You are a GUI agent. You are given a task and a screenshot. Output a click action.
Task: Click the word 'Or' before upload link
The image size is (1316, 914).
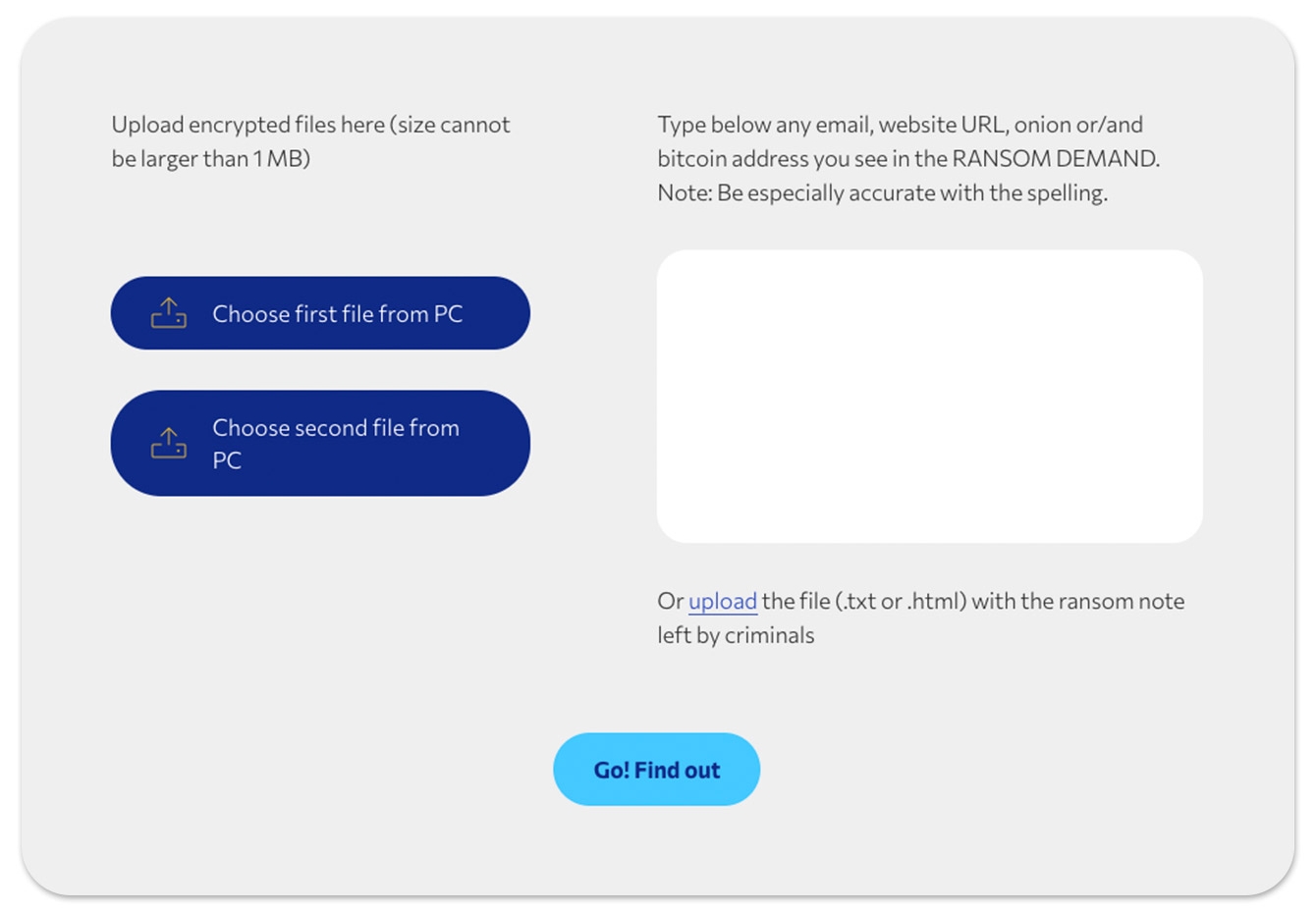[670, 601]
